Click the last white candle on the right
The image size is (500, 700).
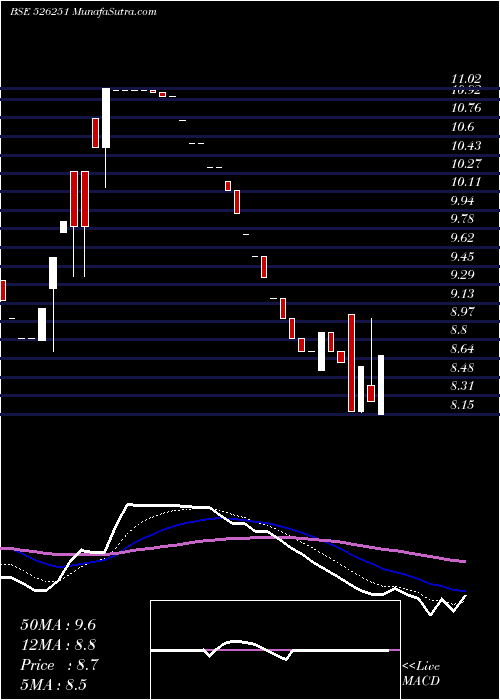pyautogui.click(x=381, y=385)
